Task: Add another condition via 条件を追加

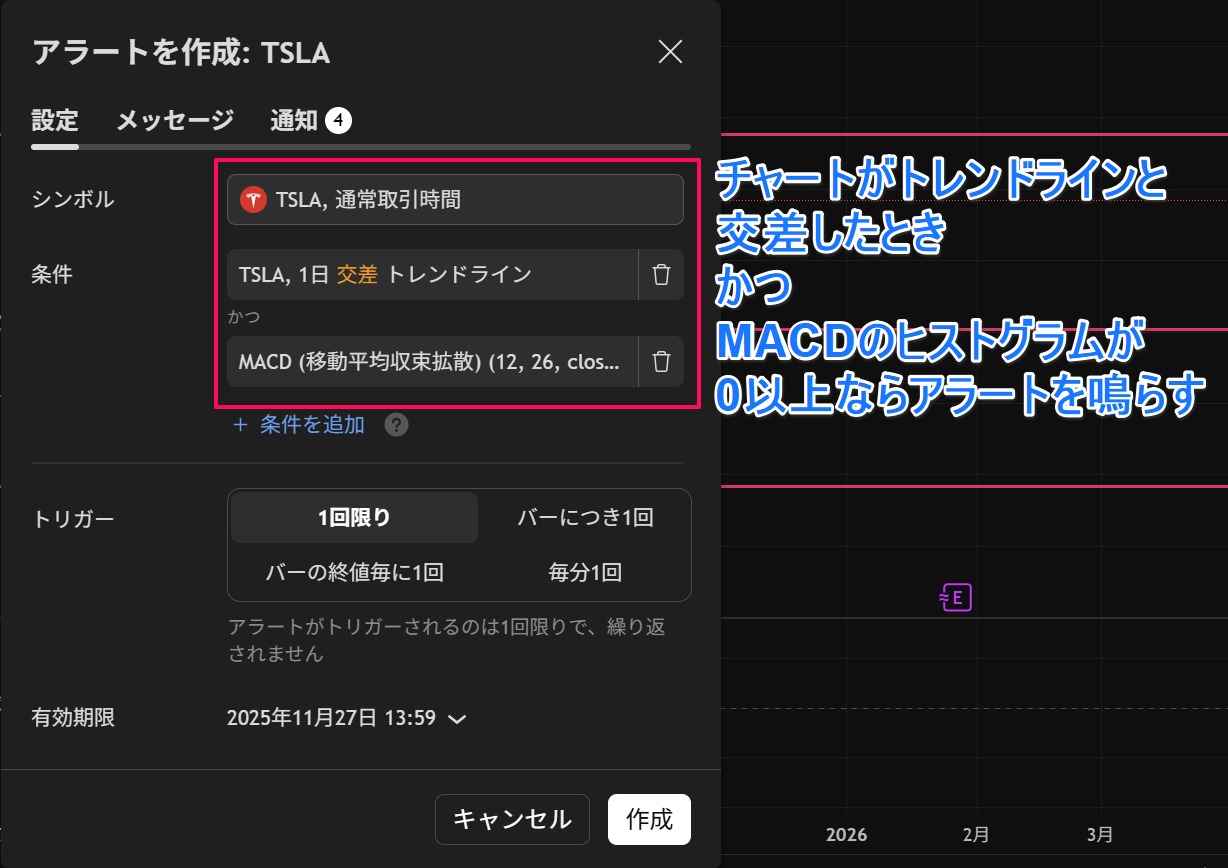Action: tap(308, 424)
